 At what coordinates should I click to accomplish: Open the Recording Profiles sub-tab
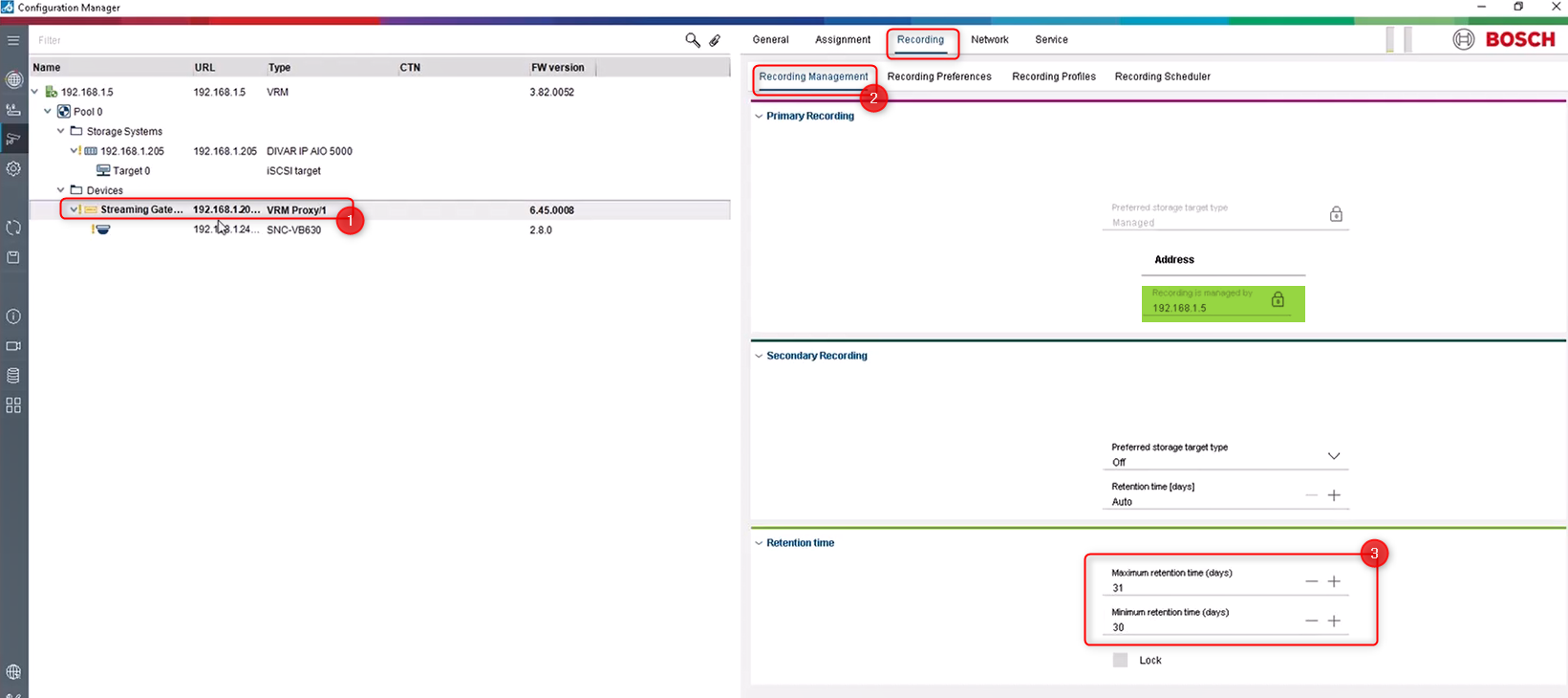pos(1053,76)
